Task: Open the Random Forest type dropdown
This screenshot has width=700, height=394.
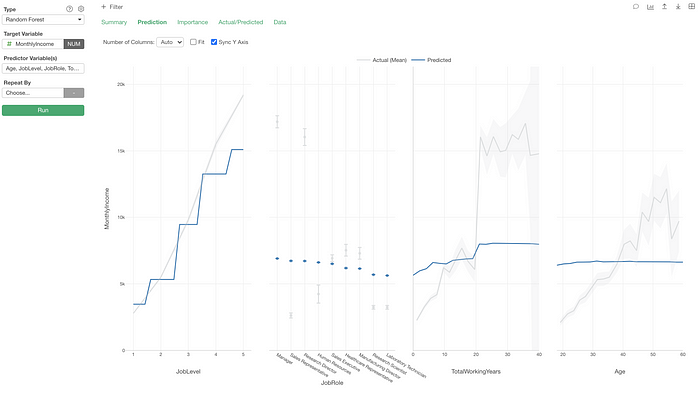Action: coord(43,20)
